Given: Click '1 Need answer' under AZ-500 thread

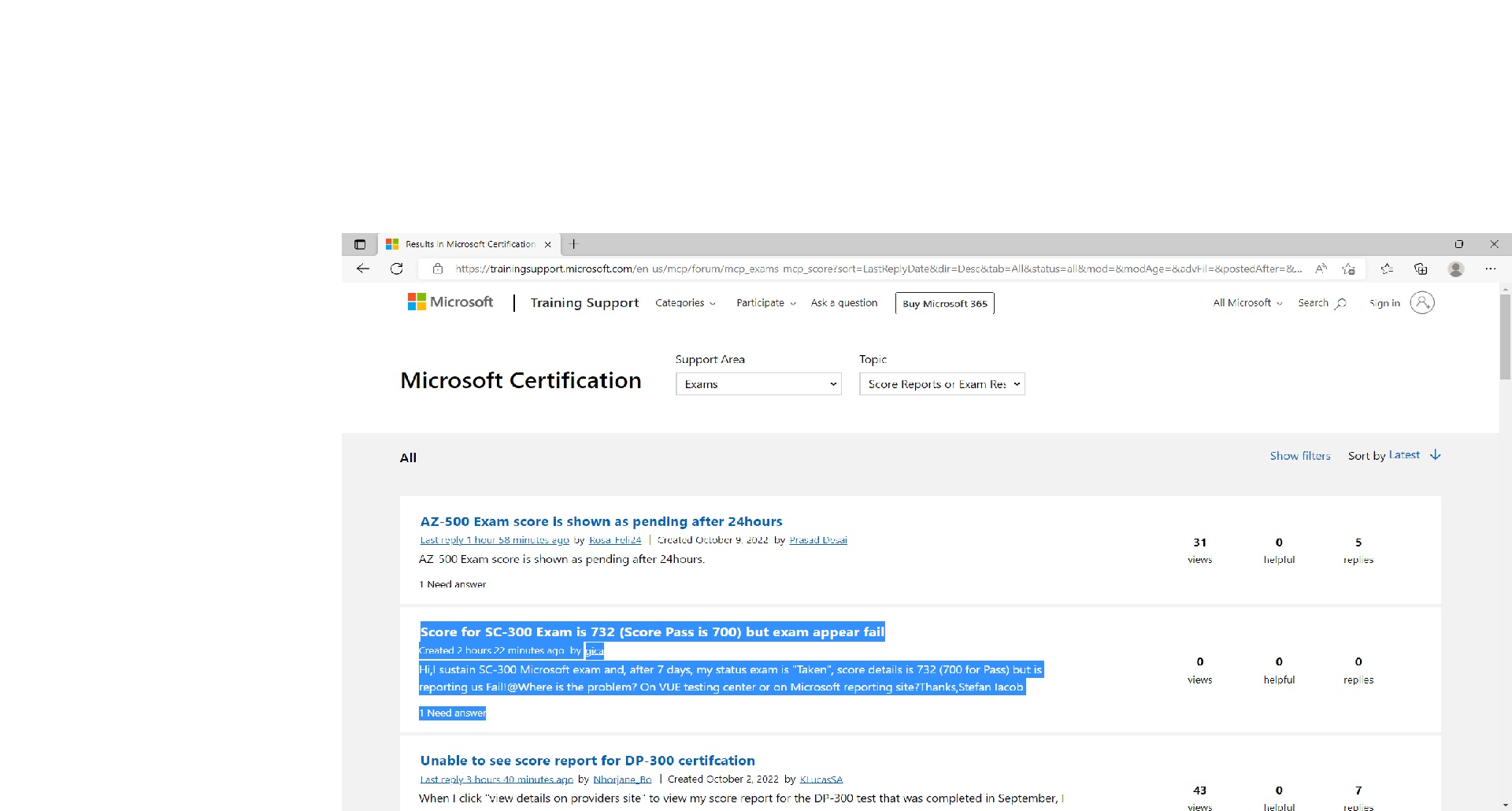Looking at the screenshot, I should point(453,584).
